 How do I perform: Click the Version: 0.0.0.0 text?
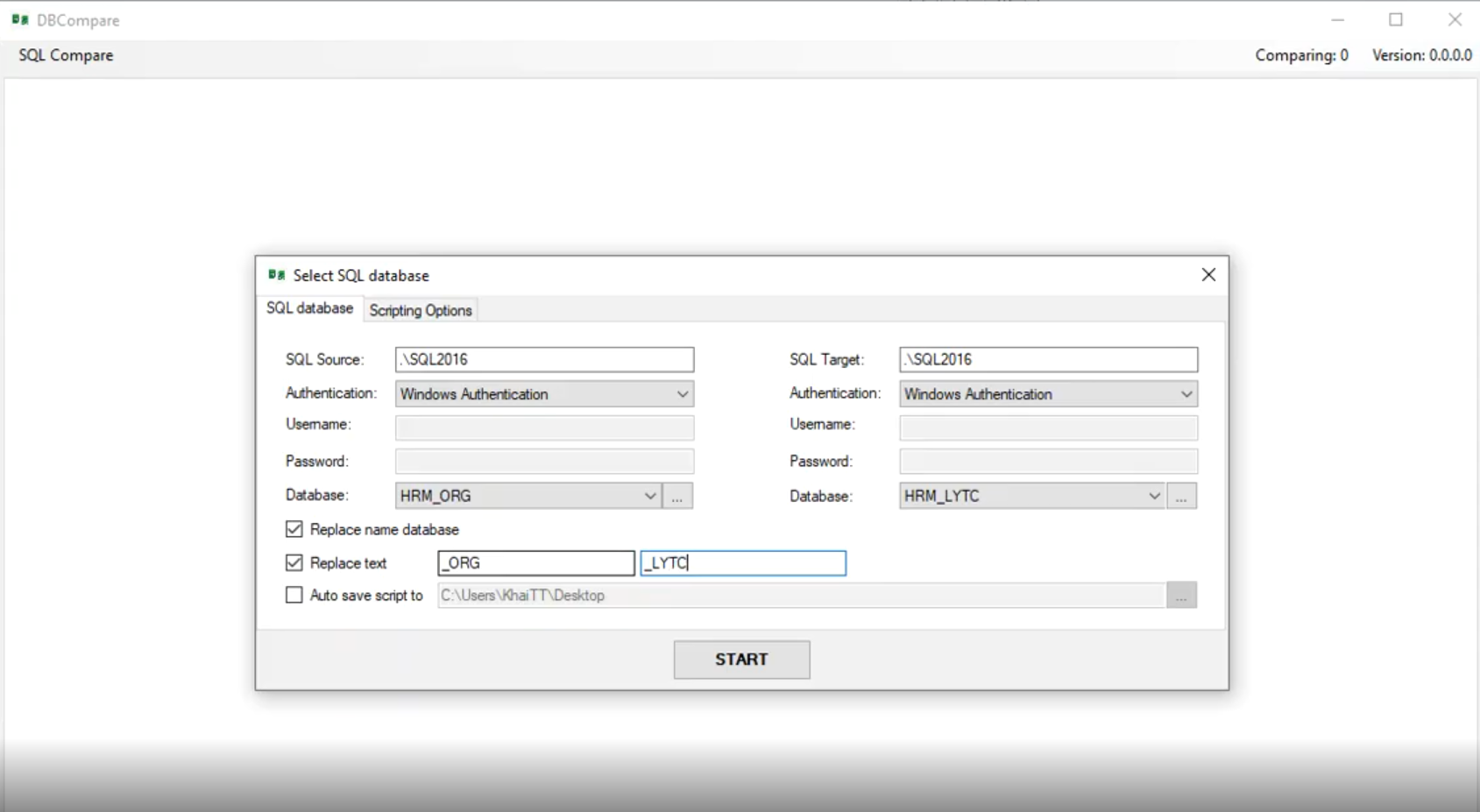[1421, 55]
